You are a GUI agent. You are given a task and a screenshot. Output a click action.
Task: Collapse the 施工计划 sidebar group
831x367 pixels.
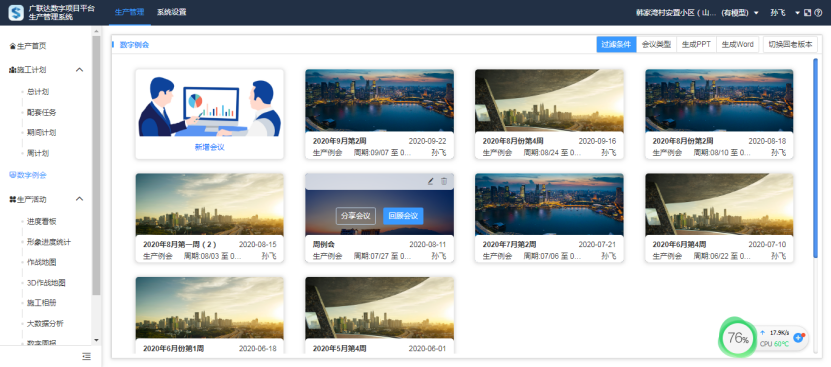(79, 69)
